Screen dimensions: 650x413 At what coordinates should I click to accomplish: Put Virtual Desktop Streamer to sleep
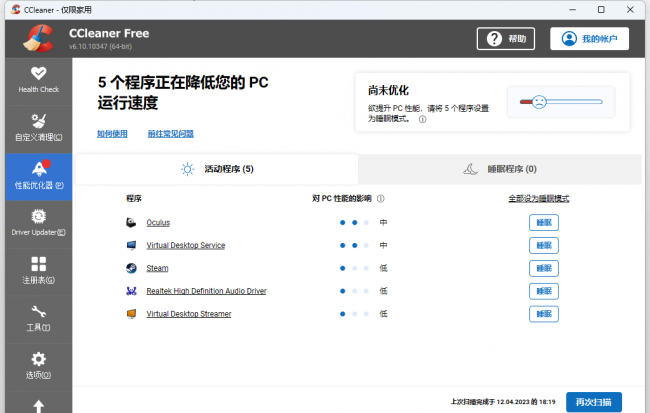pos(543,314)
